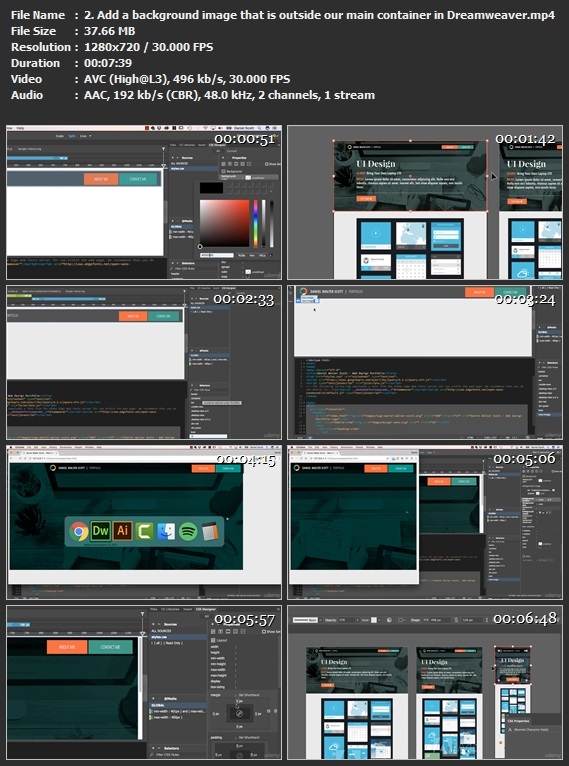This screenshot has width=569, height=766.
Task: Click the padding Set Shorthand text at 00:05:57
Action: click(249, 738)
